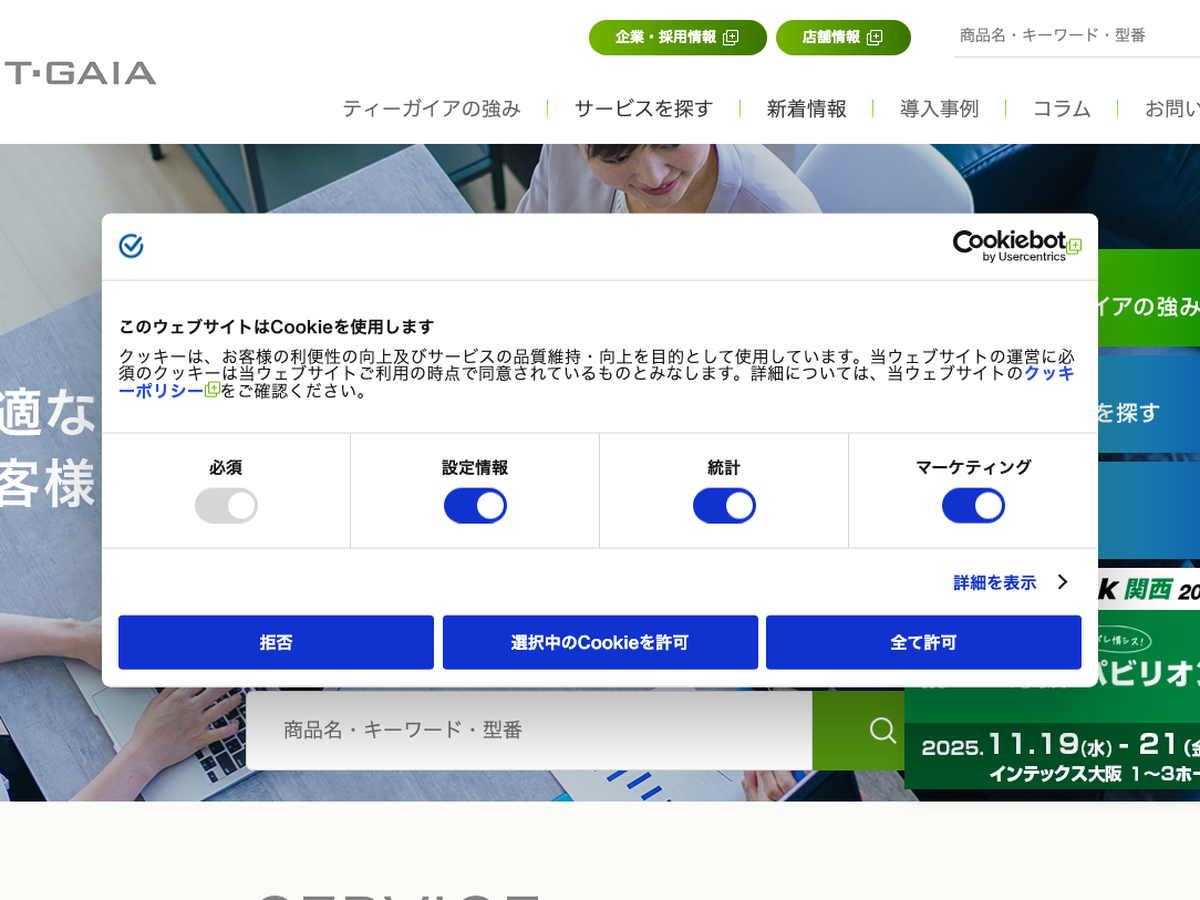The image size is (1200, 900).
Task: Click the magnifier search icon button
Action: tap(882, 730)
